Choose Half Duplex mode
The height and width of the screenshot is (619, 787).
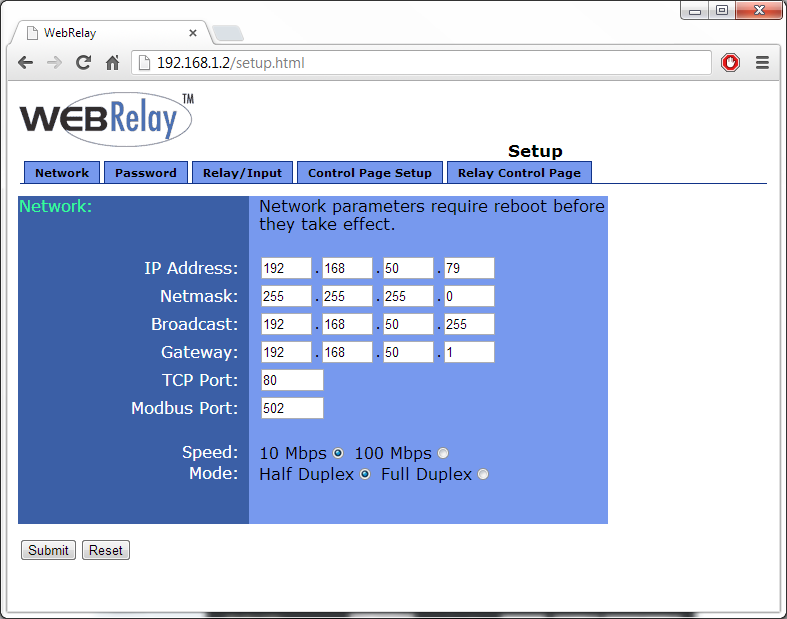(365, 474)
